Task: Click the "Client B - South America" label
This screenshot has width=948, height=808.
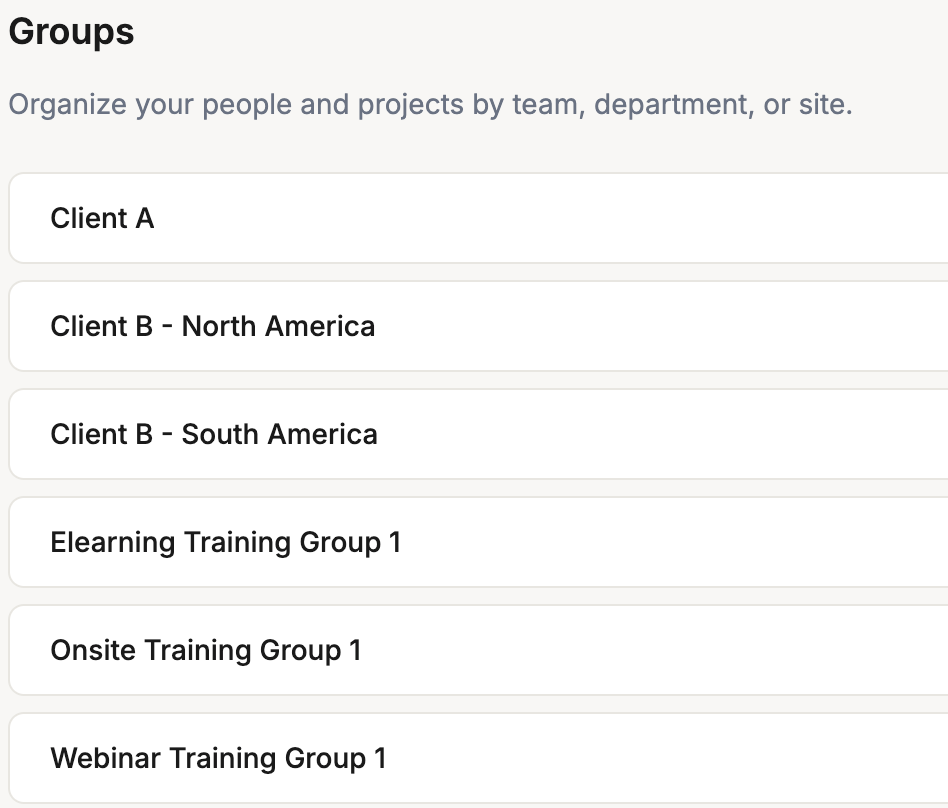Action: tap(214, 435)
